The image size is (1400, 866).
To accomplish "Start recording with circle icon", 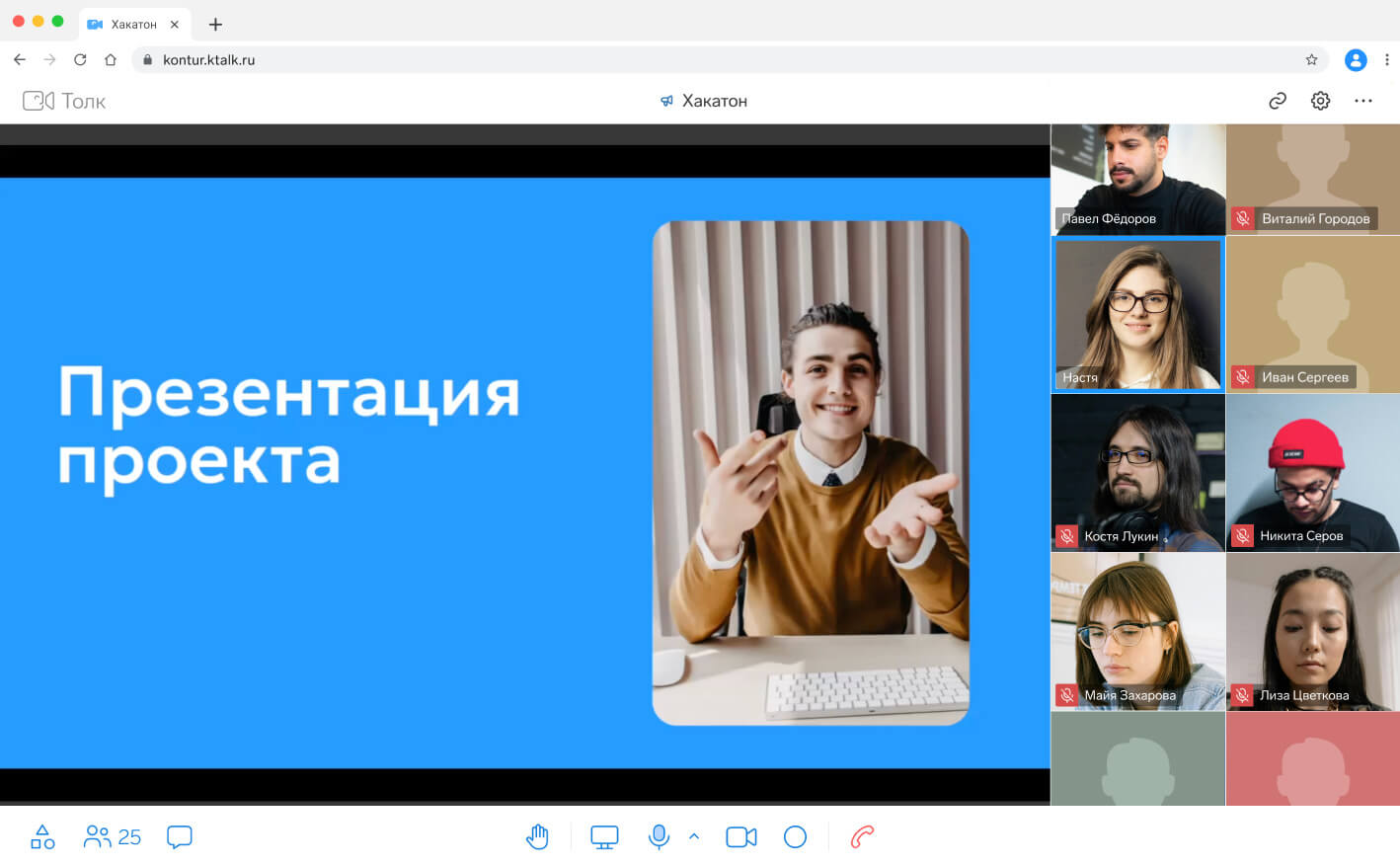I will 795,837.
